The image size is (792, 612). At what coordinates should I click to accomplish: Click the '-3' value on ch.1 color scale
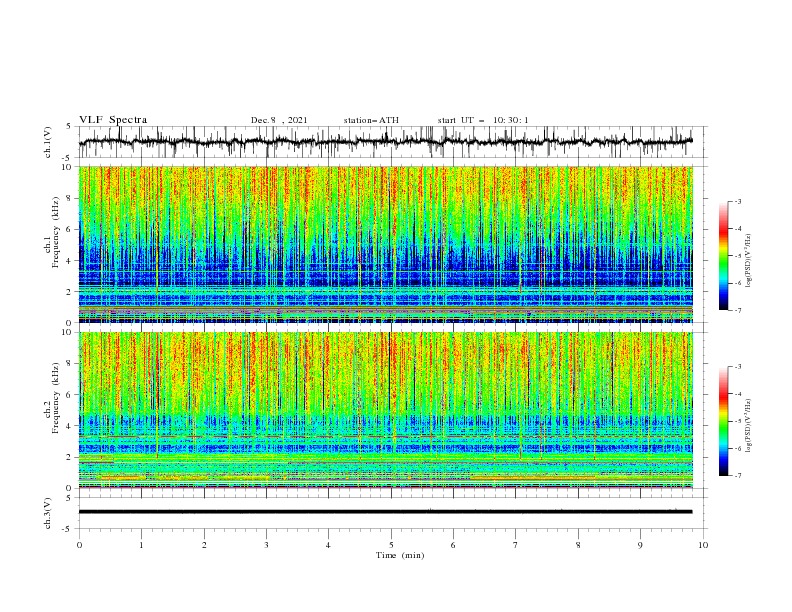(738, 201)
